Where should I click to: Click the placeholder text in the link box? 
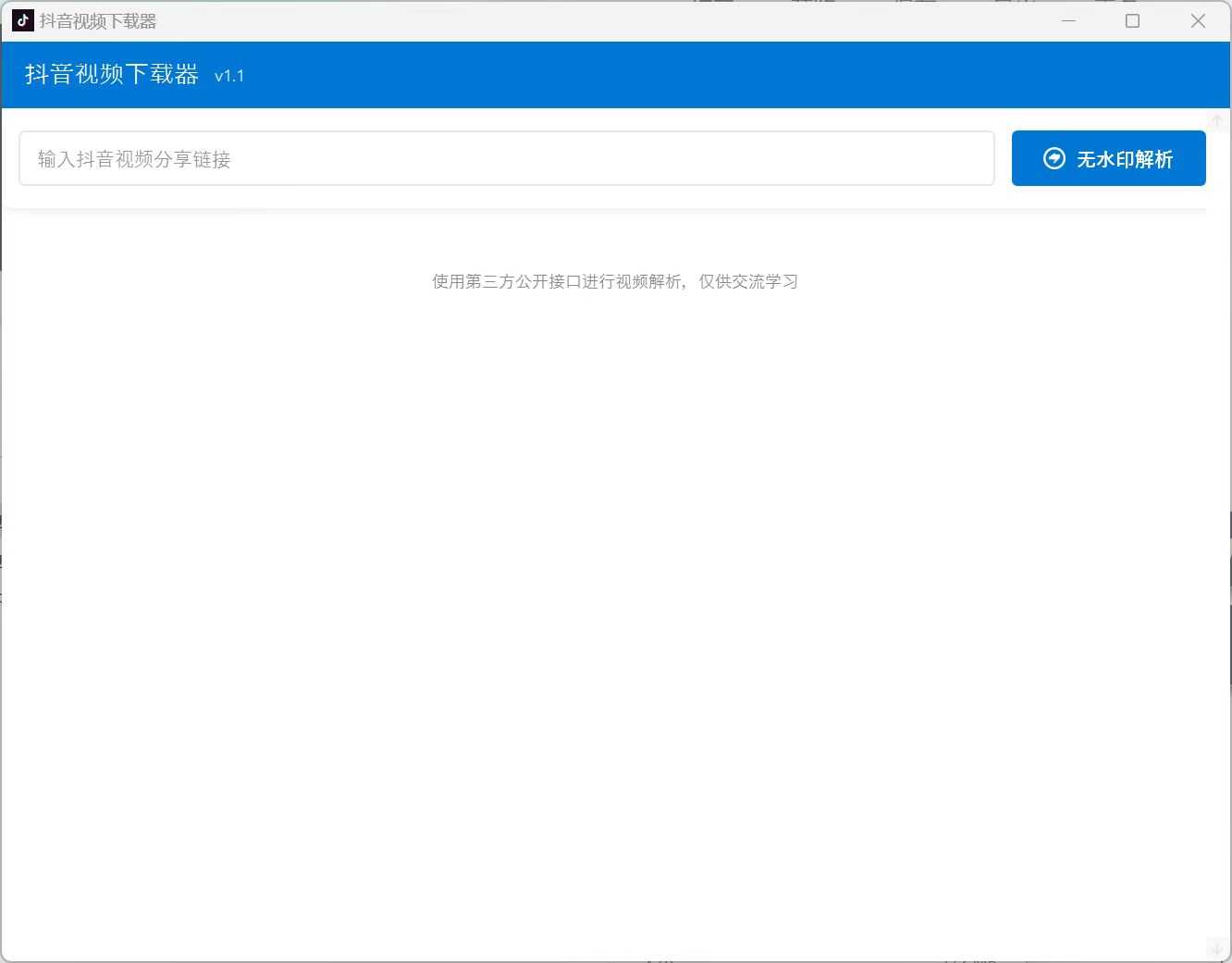pyautogui.click(x=134, y=159)
